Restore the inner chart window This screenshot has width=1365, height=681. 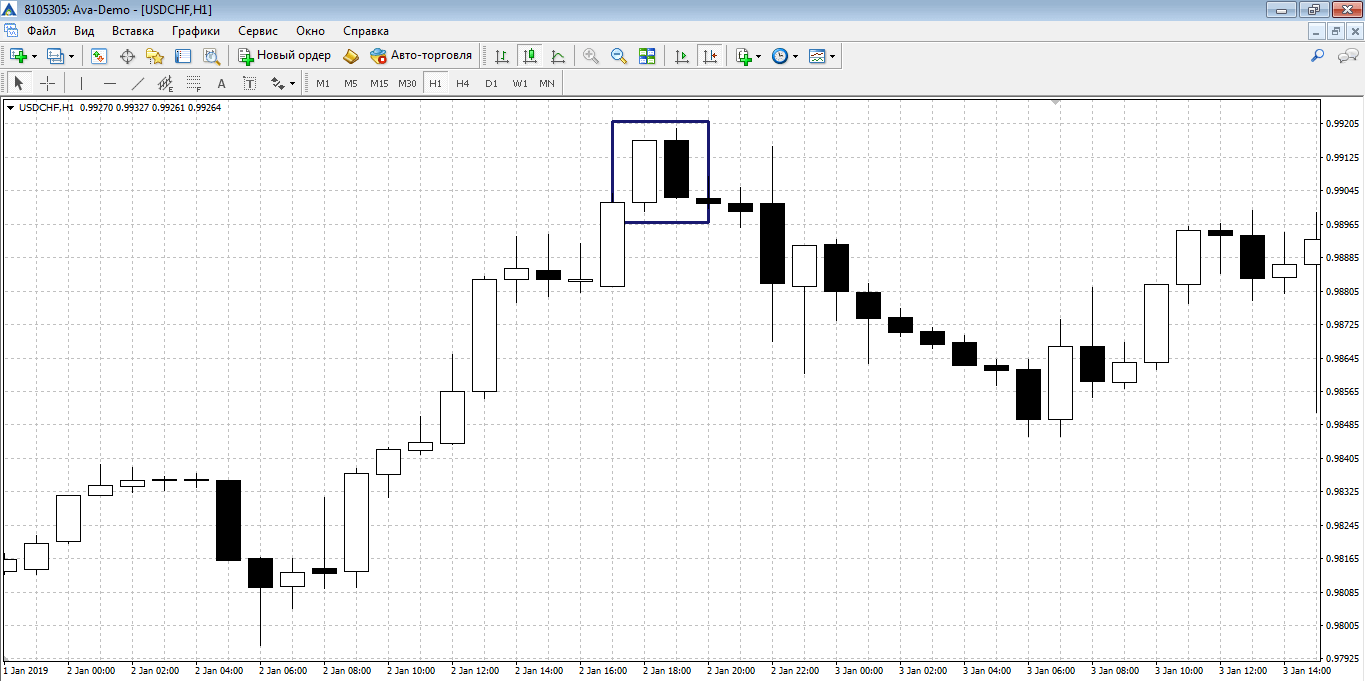[x=1336, y=31]
